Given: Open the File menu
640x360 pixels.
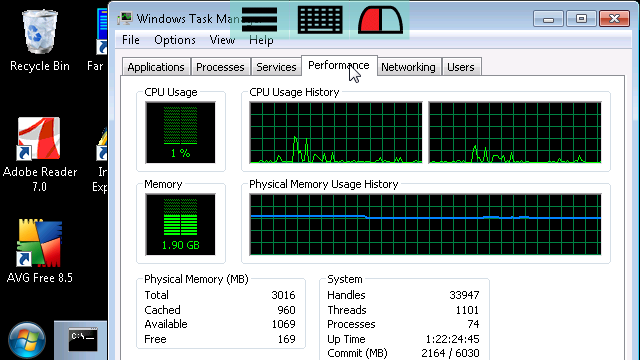Looking at the screenshot, I should (131, 40).
